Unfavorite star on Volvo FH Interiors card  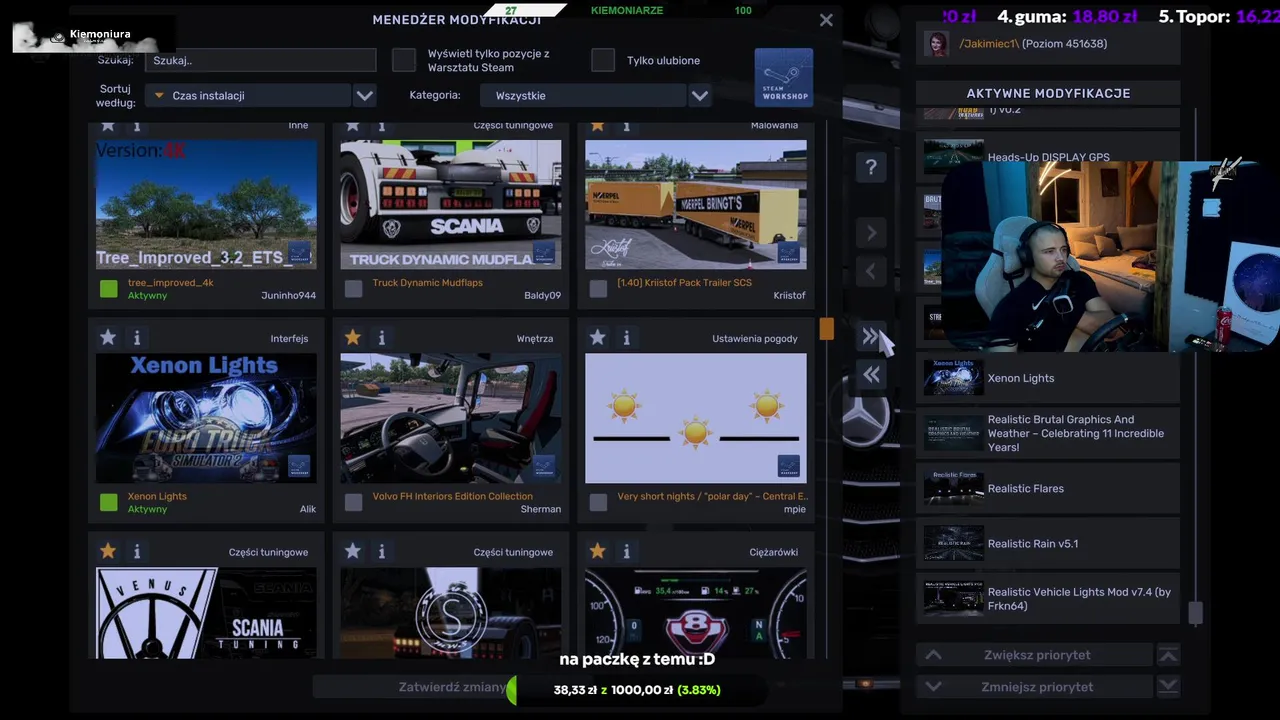[353, 338]
